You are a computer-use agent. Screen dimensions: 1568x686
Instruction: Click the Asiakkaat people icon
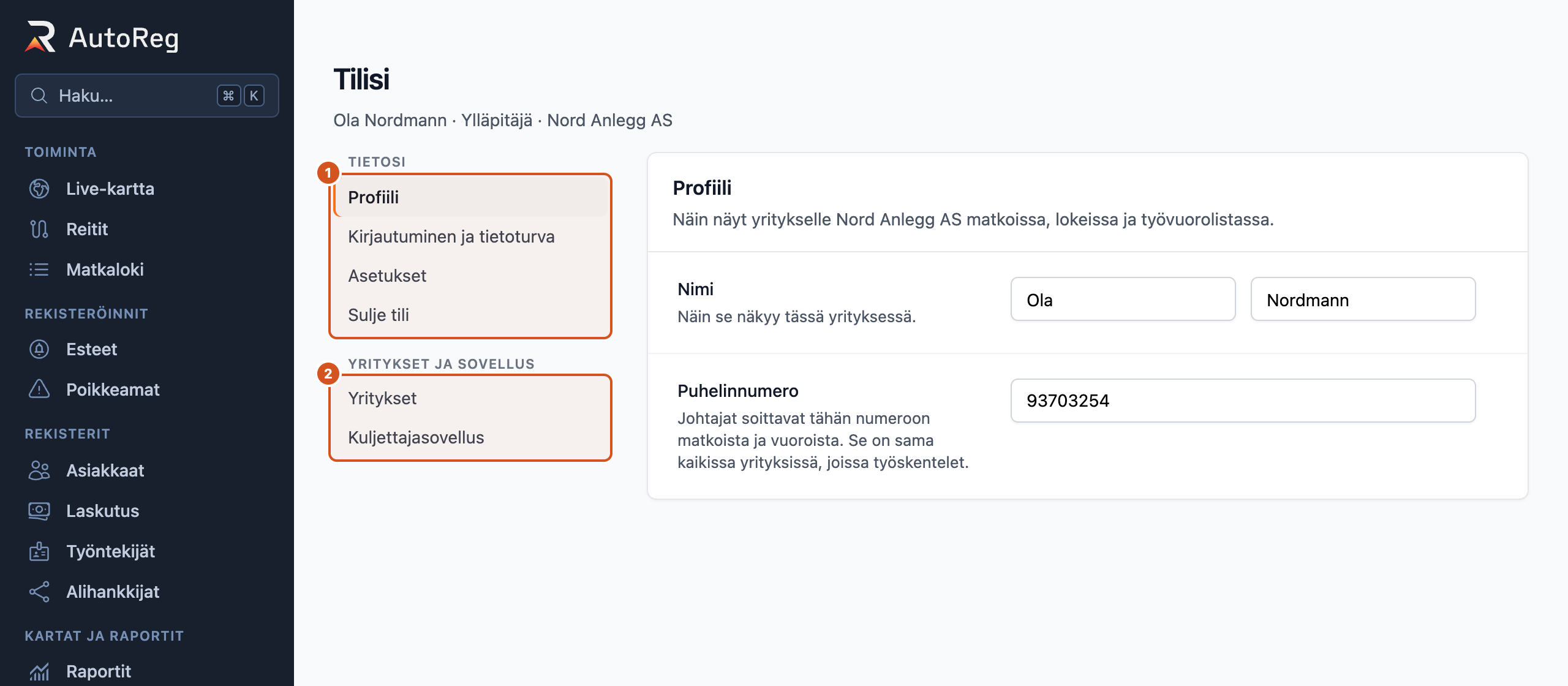pyautogui.click(x=39, y=470)
